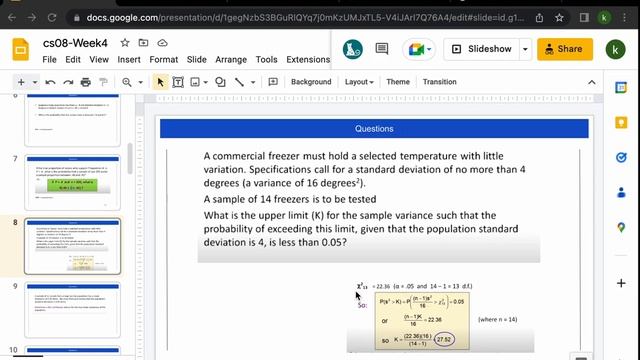The width and height of the screenshot is (640, 360).
Task: Add a new slide with plus button
Action: point(21,82)
